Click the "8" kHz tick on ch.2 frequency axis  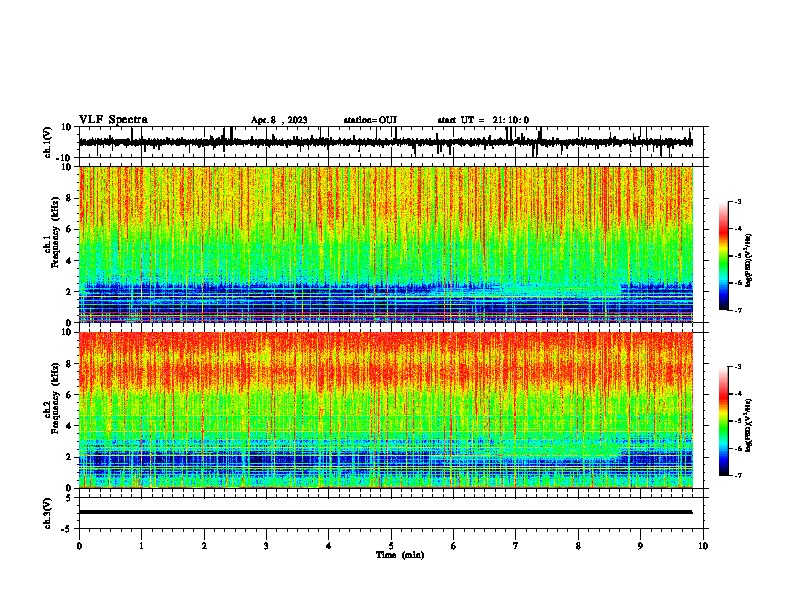pos(70,364)
